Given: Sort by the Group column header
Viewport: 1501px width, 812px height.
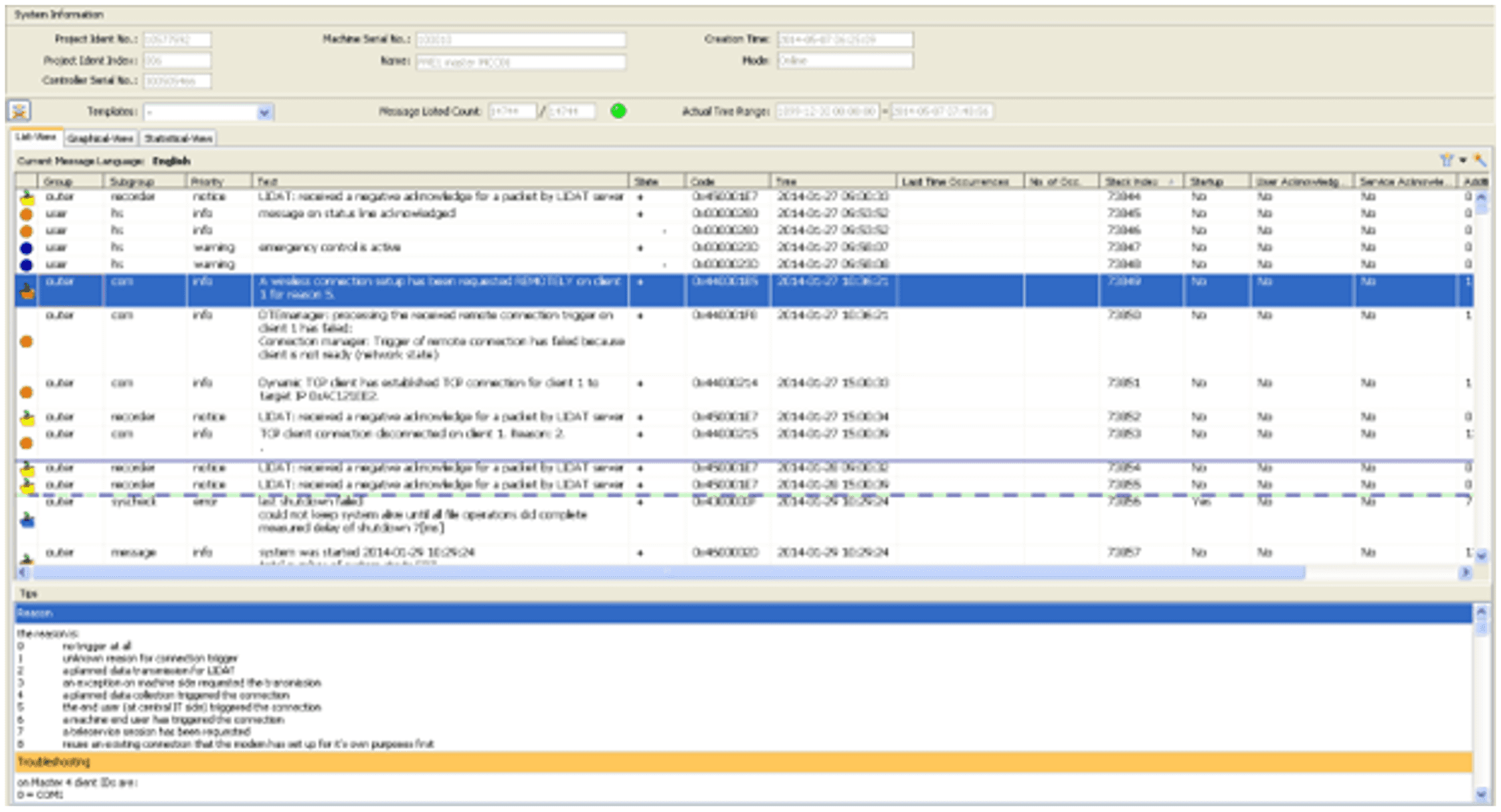Looking at the screenshot, I should click(70, 181).
